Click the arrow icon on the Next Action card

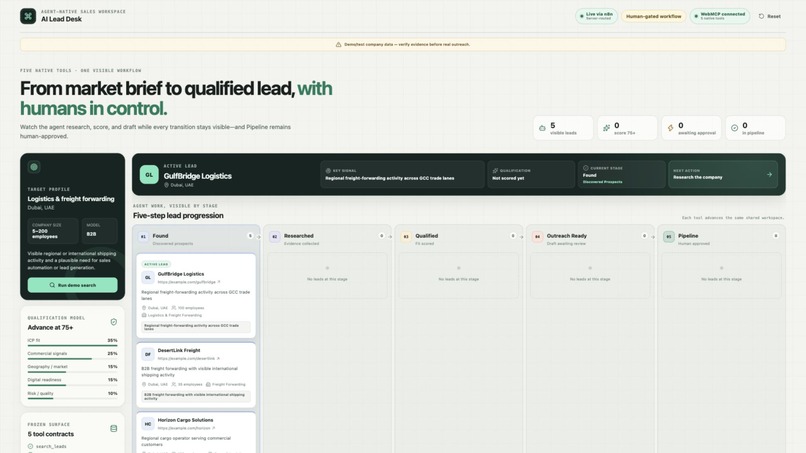tap(770, 174)
